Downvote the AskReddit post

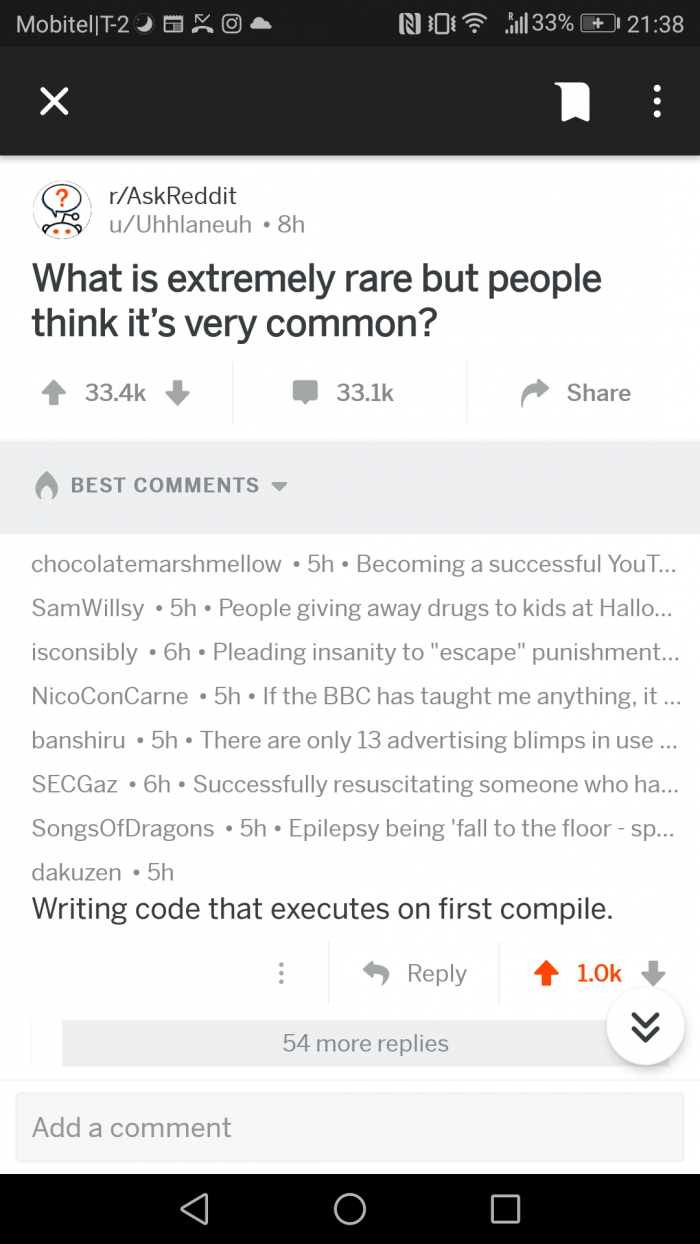[177, 393]
